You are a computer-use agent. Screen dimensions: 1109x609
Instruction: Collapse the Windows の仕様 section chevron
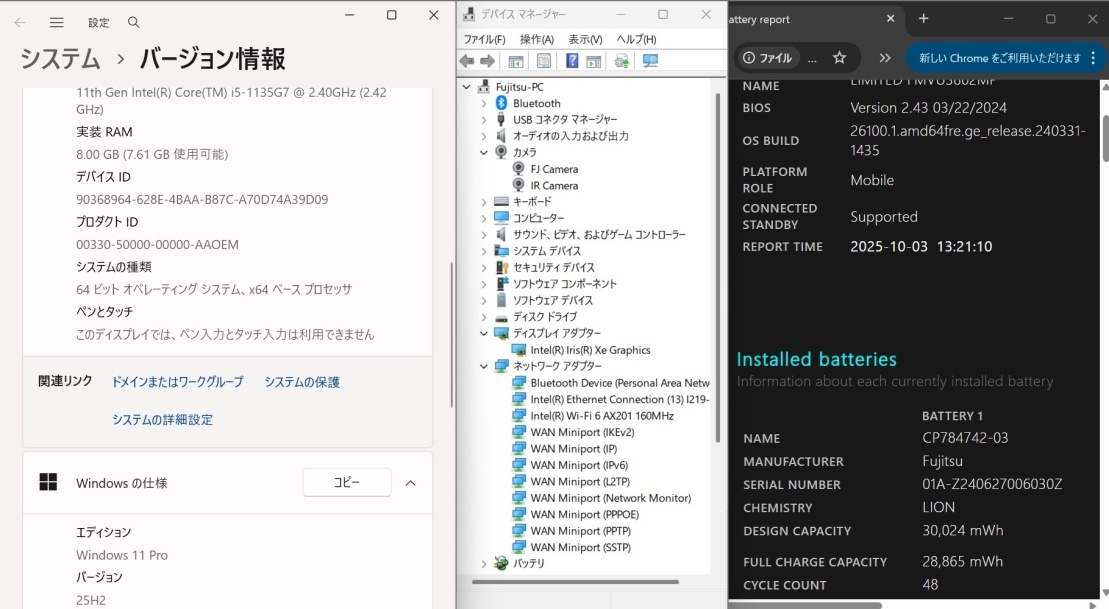pyautogui.click(x=410, y=481)
